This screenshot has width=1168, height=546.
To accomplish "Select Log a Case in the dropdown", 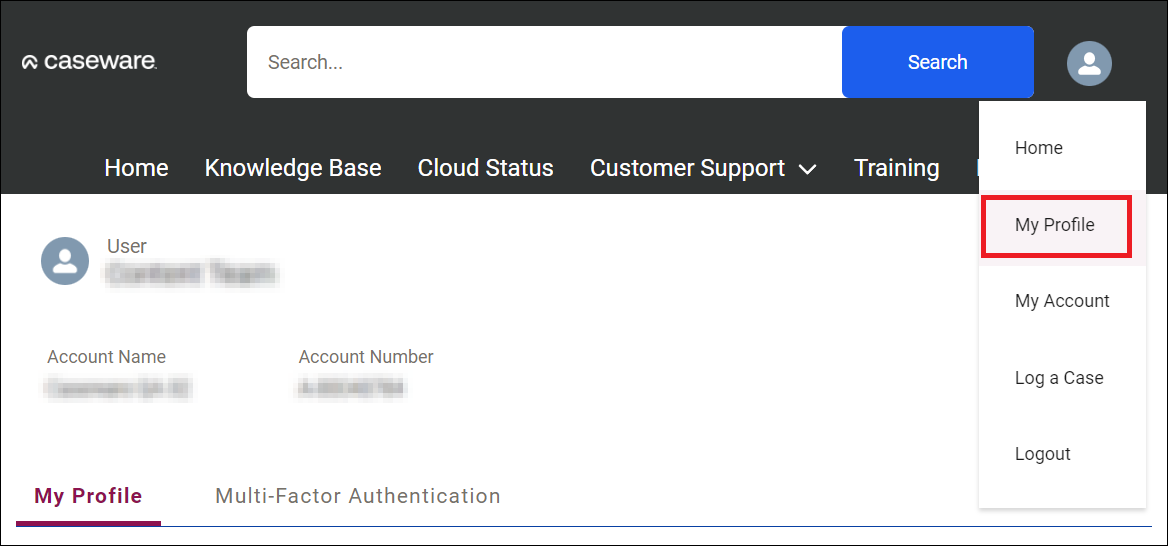I will (x=1059, y=378).
